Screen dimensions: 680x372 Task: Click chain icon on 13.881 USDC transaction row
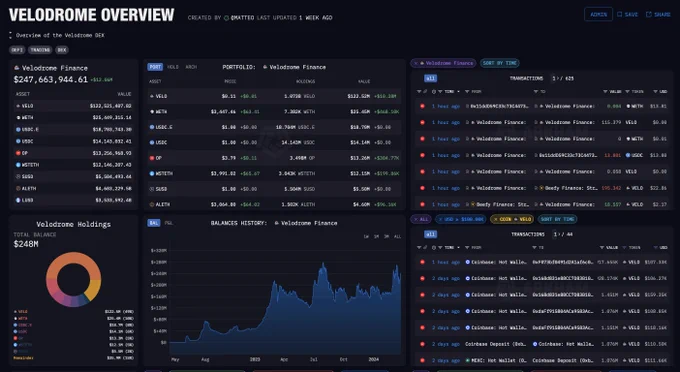[422, 155]
